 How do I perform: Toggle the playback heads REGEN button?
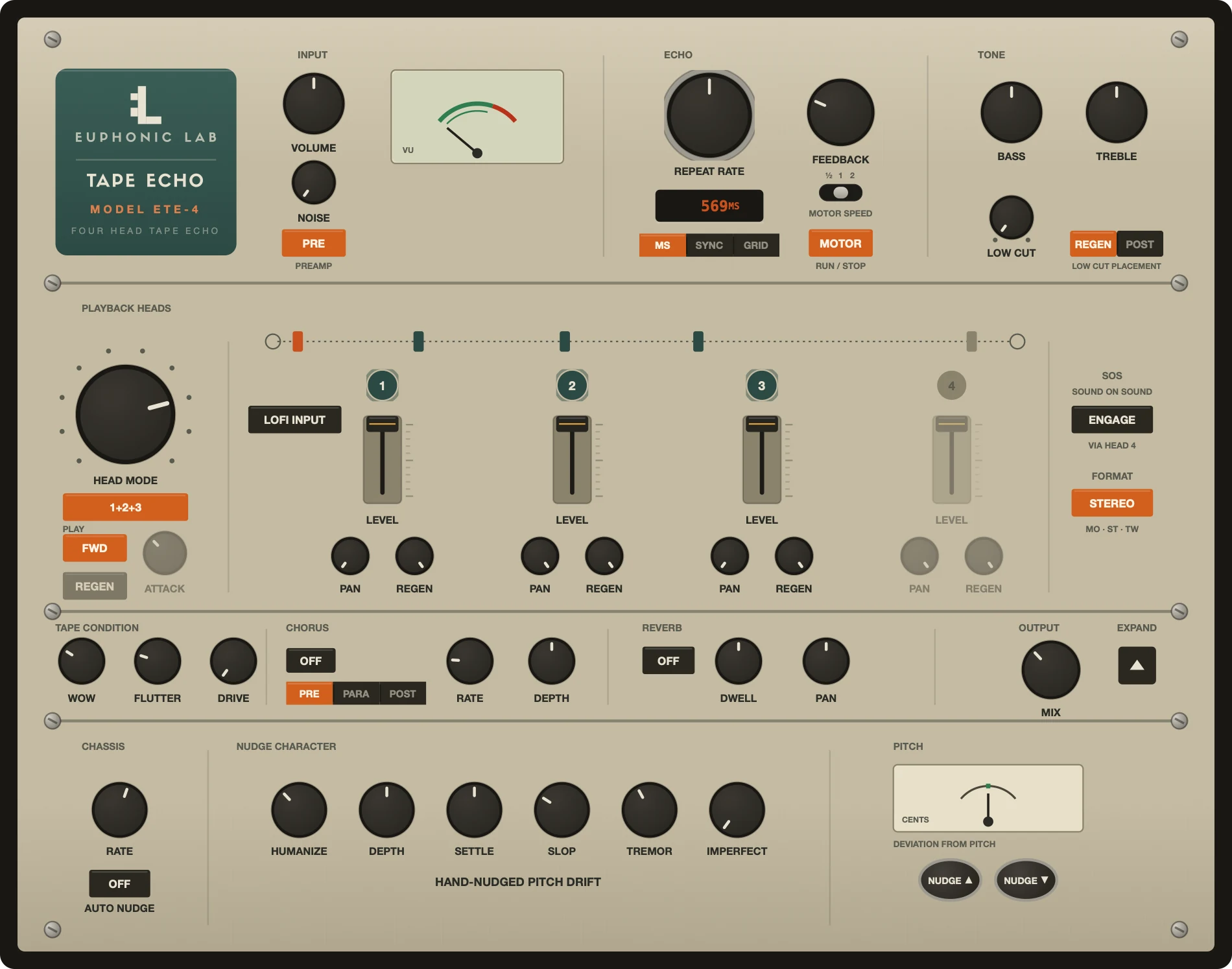point(95,586)
